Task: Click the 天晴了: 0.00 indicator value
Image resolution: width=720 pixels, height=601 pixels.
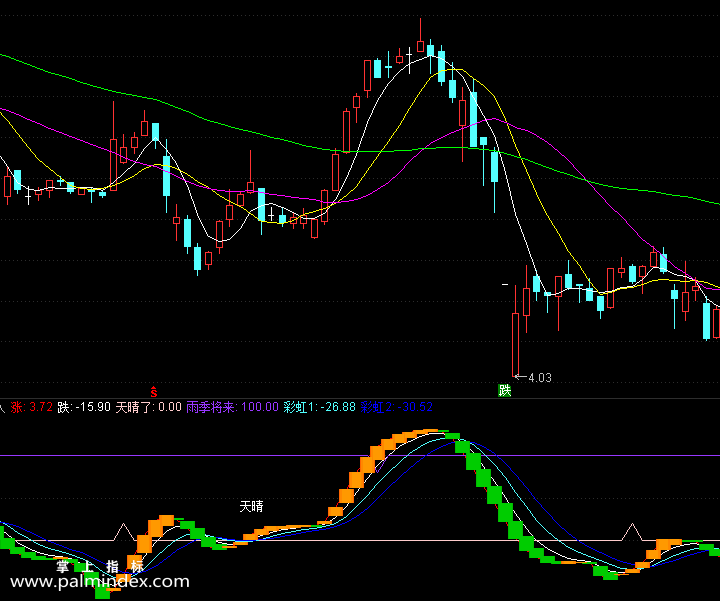Action: coord(148,407)
